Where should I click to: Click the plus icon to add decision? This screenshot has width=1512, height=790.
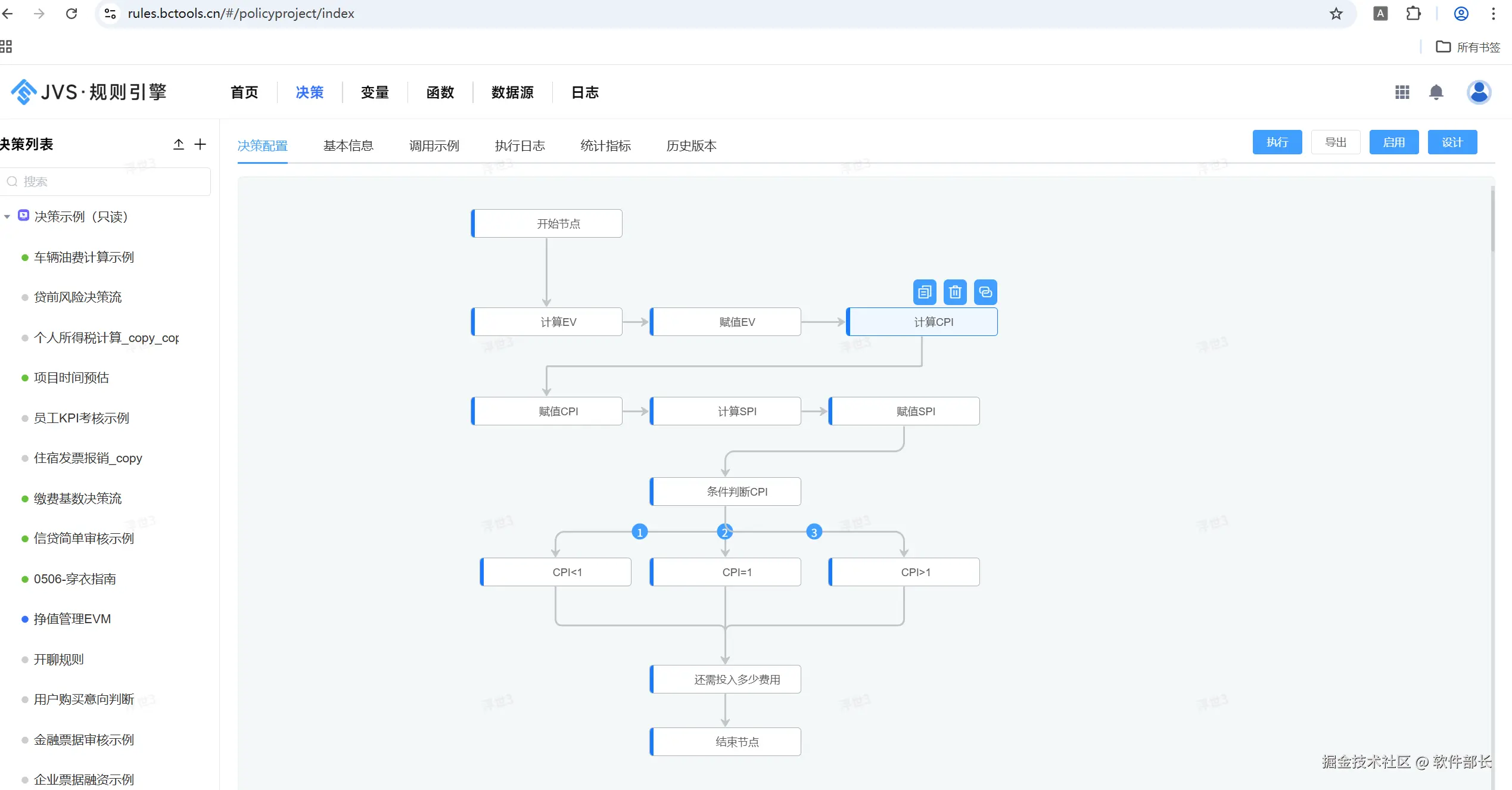pyautogui.click(x=200, y=144)
